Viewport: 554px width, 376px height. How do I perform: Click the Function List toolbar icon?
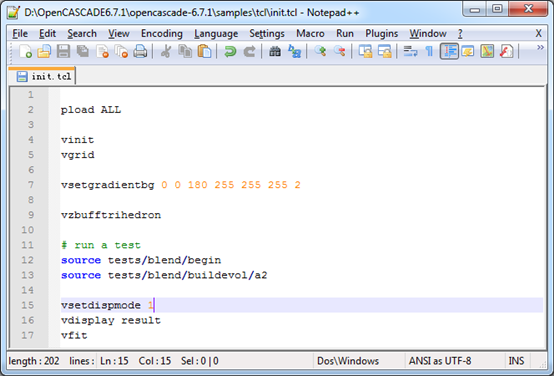[x=506, y=51]
